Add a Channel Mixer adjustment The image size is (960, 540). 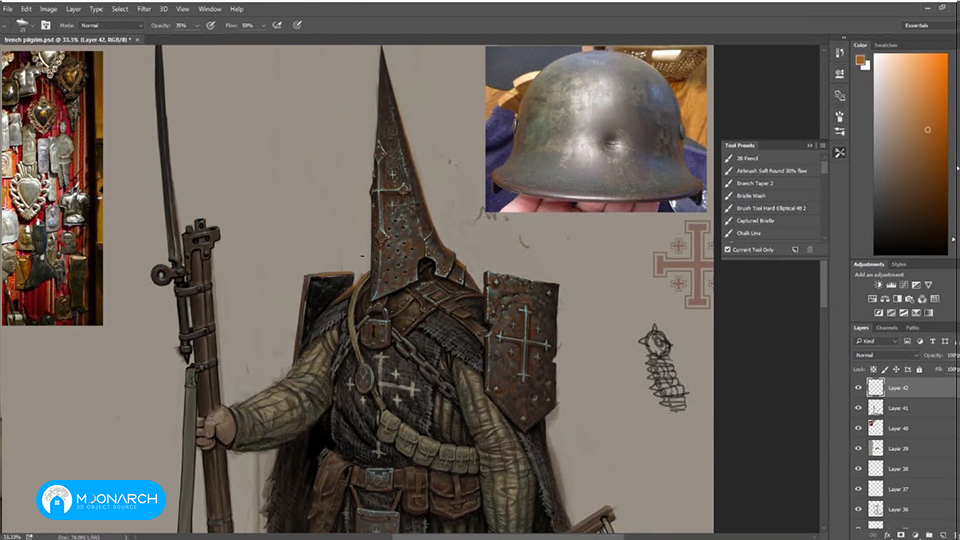click(x=922, y=299)
